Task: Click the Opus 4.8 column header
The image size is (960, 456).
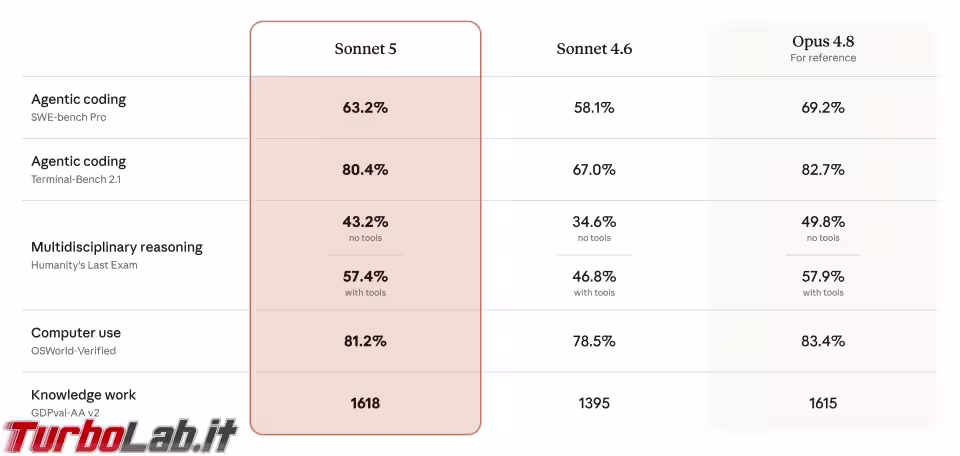Action: point(823,41)
